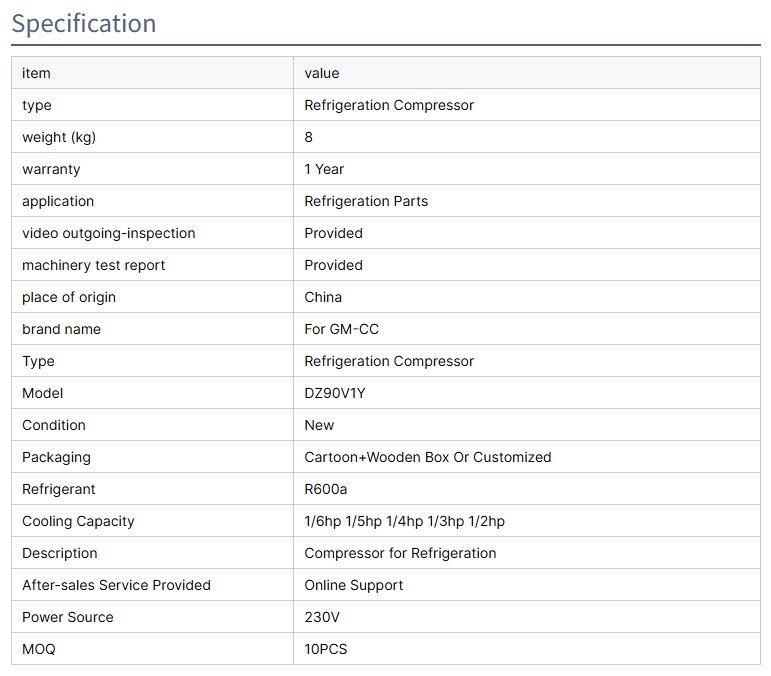This screenshot has width=771, height=676.
Task: Click the 'video outgoing-inspection' label
Action: (x=109, y=233)
